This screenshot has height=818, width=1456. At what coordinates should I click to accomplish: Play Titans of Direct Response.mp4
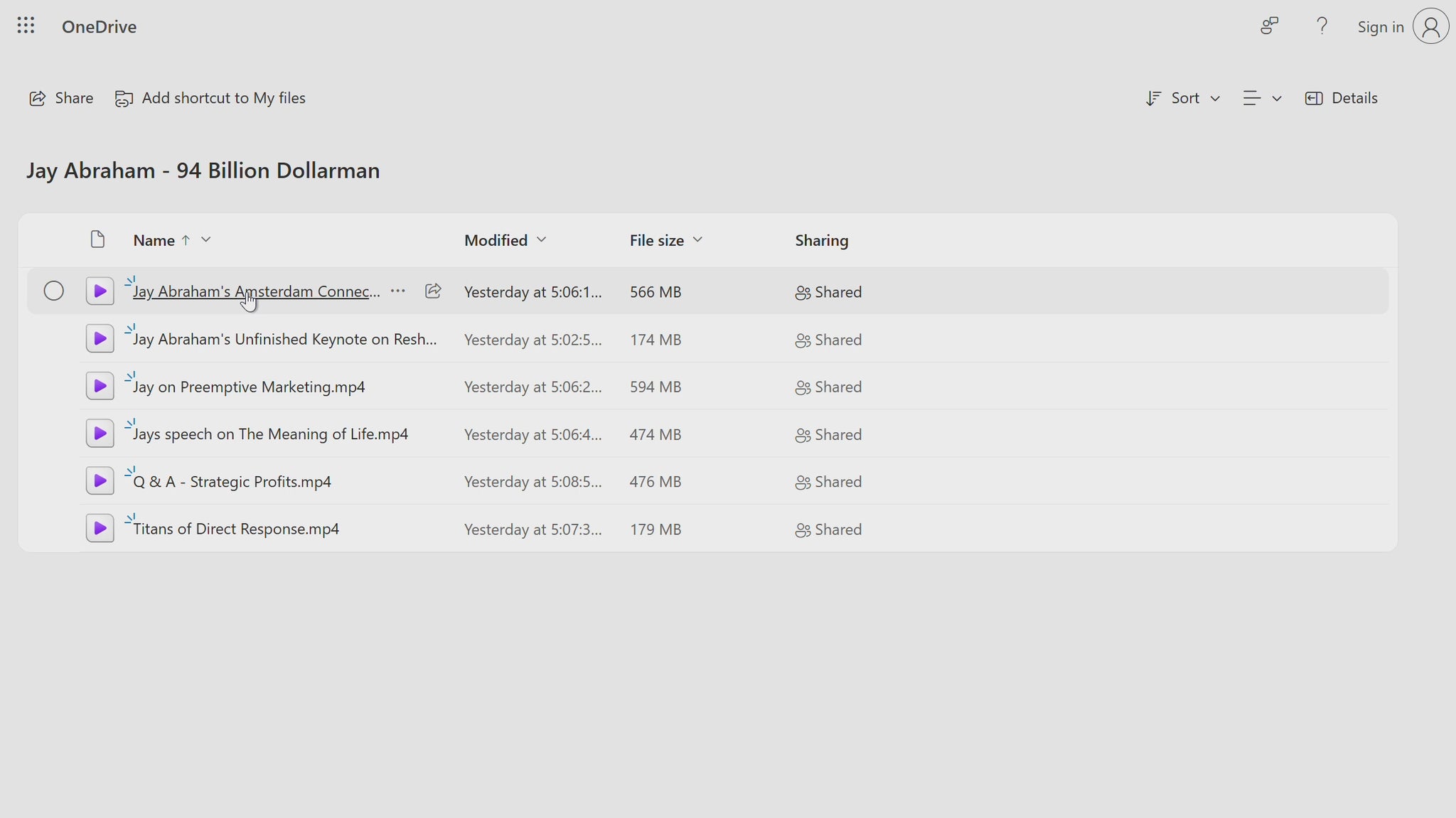coord(100,527)
